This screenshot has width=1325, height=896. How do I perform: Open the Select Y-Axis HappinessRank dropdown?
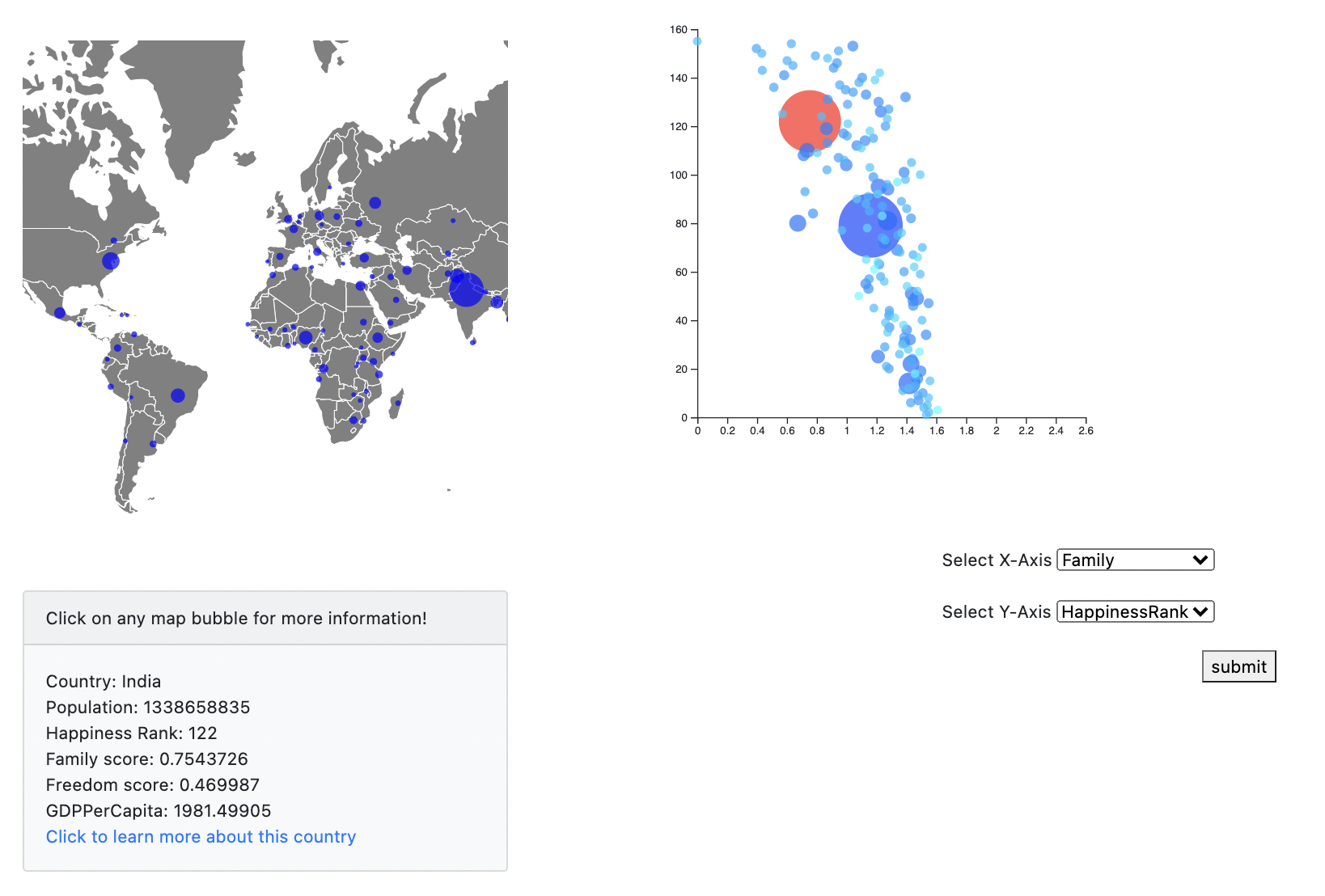(1136, 611)
